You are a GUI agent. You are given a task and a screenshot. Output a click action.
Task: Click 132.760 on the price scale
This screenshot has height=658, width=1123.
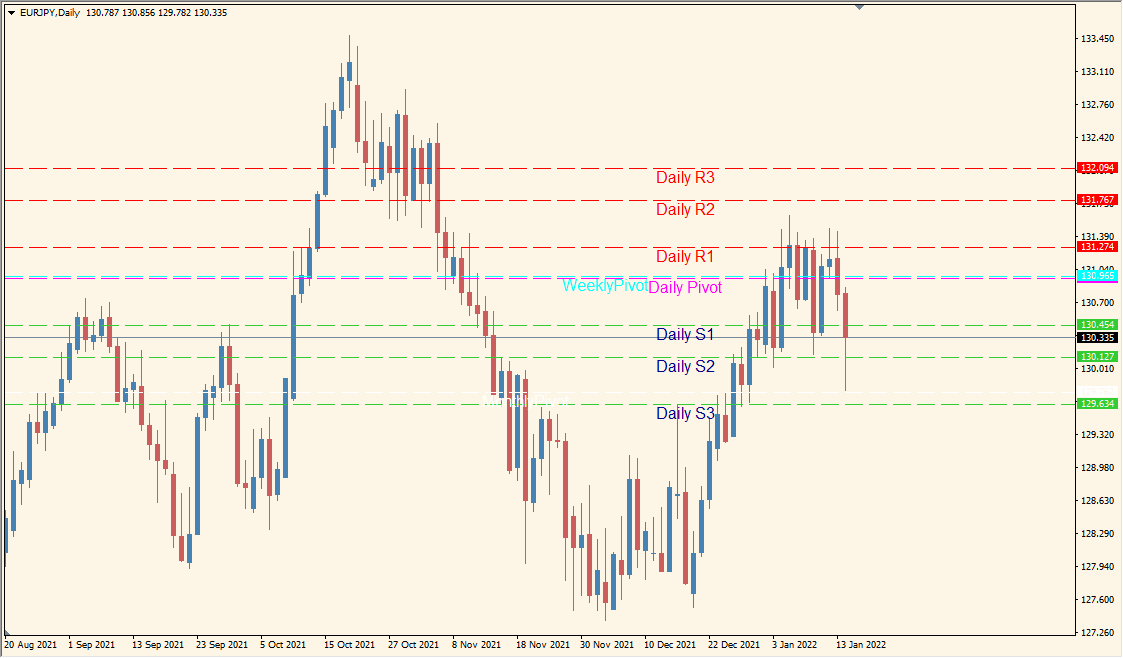[1097, 105]
